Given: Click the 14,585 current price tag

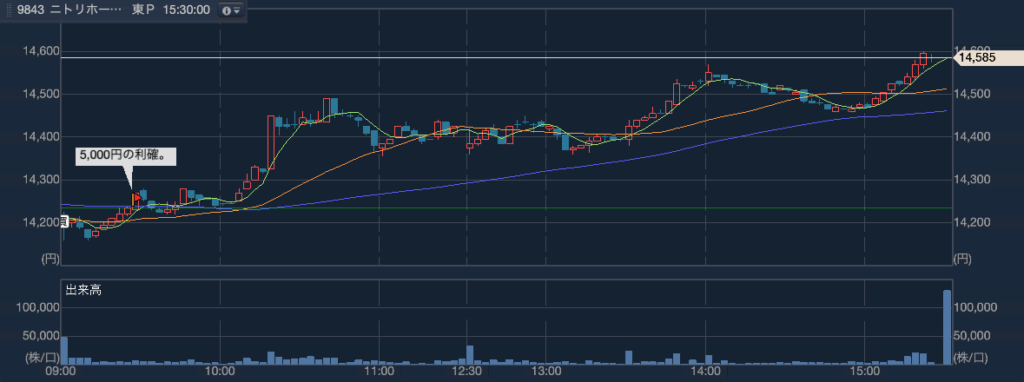Looking at the screenshot, I should [989, 58].
